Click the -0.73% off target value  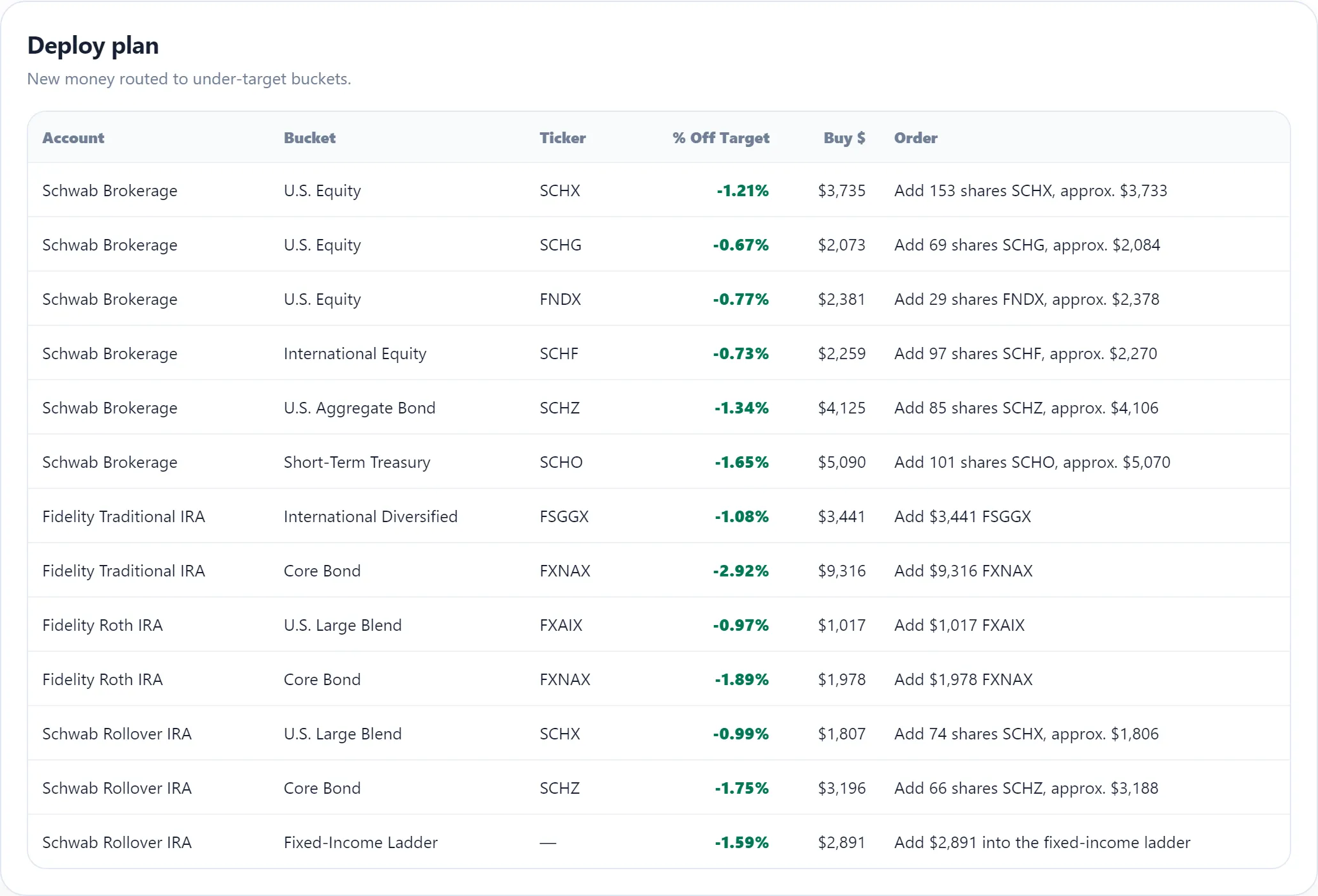tap(741, 353)
